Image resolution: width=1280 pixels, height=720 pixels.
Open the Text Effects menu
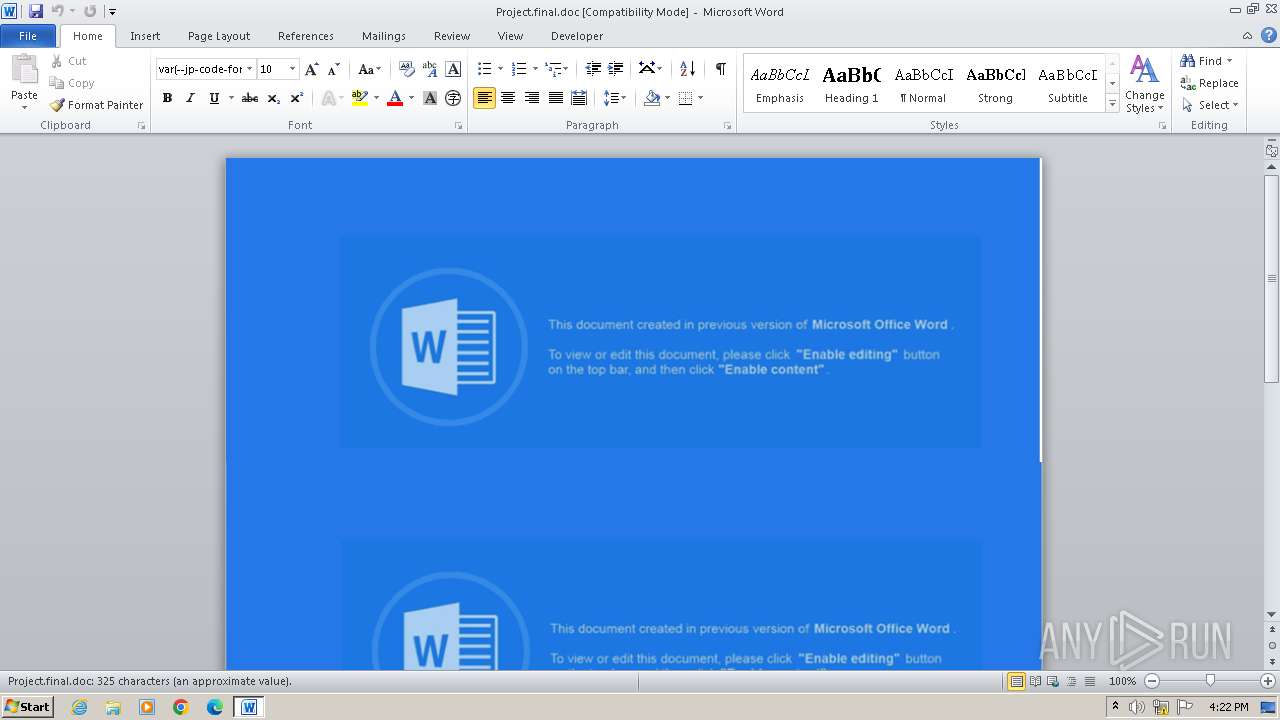(x=331, y=98)
